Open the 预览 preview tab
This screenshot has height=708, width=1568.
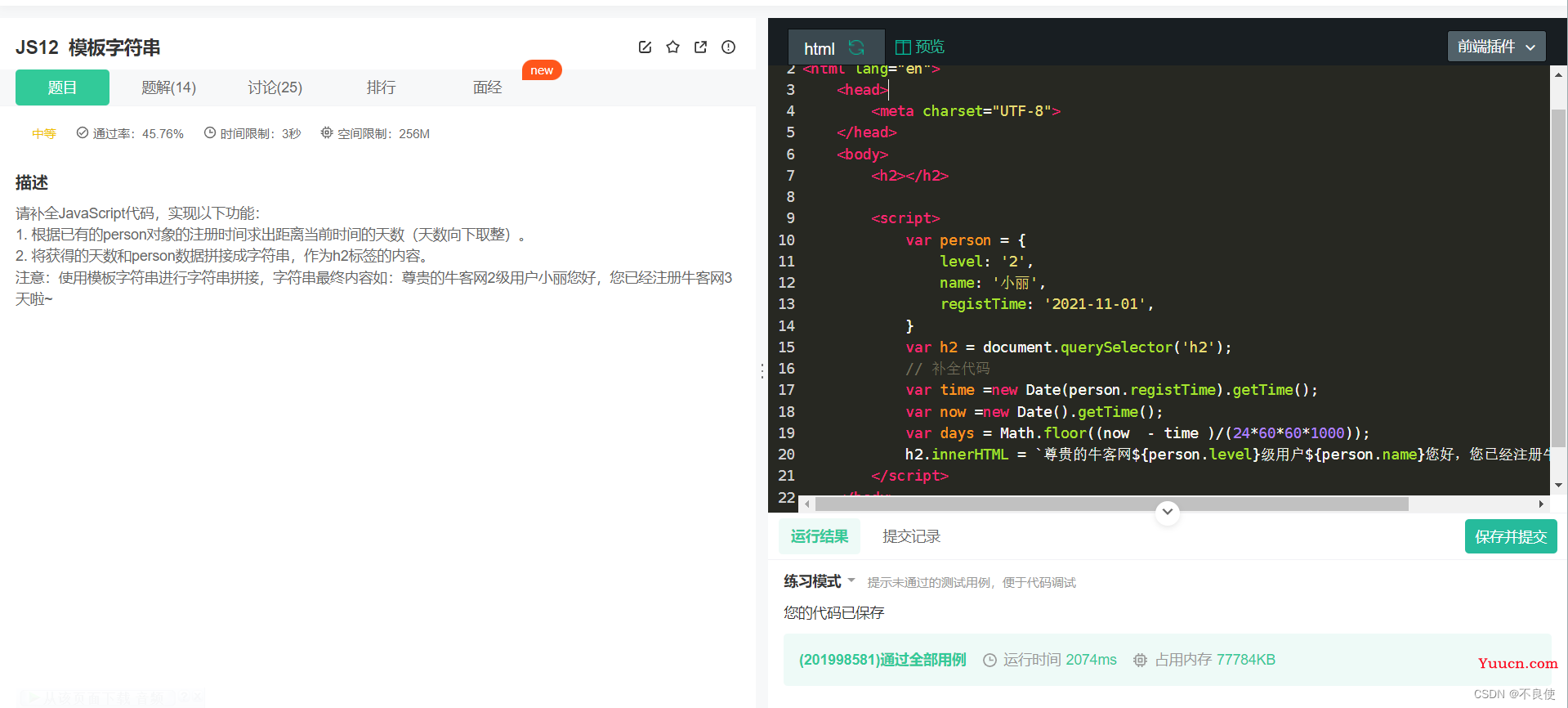coord(920,47)
